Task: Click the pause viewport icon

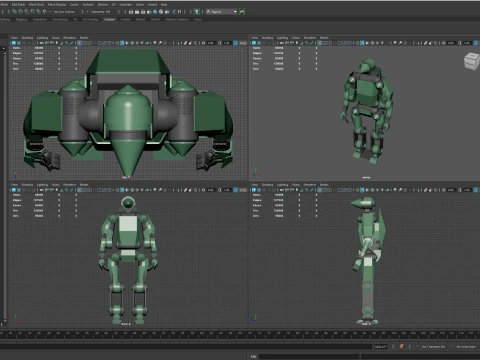Action: tap(179, 12)
